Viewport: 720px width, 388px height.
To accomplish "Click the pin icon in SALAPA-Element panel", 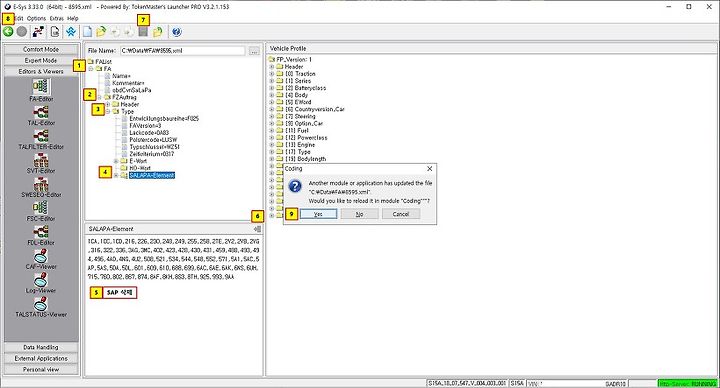I will point(258,229).
